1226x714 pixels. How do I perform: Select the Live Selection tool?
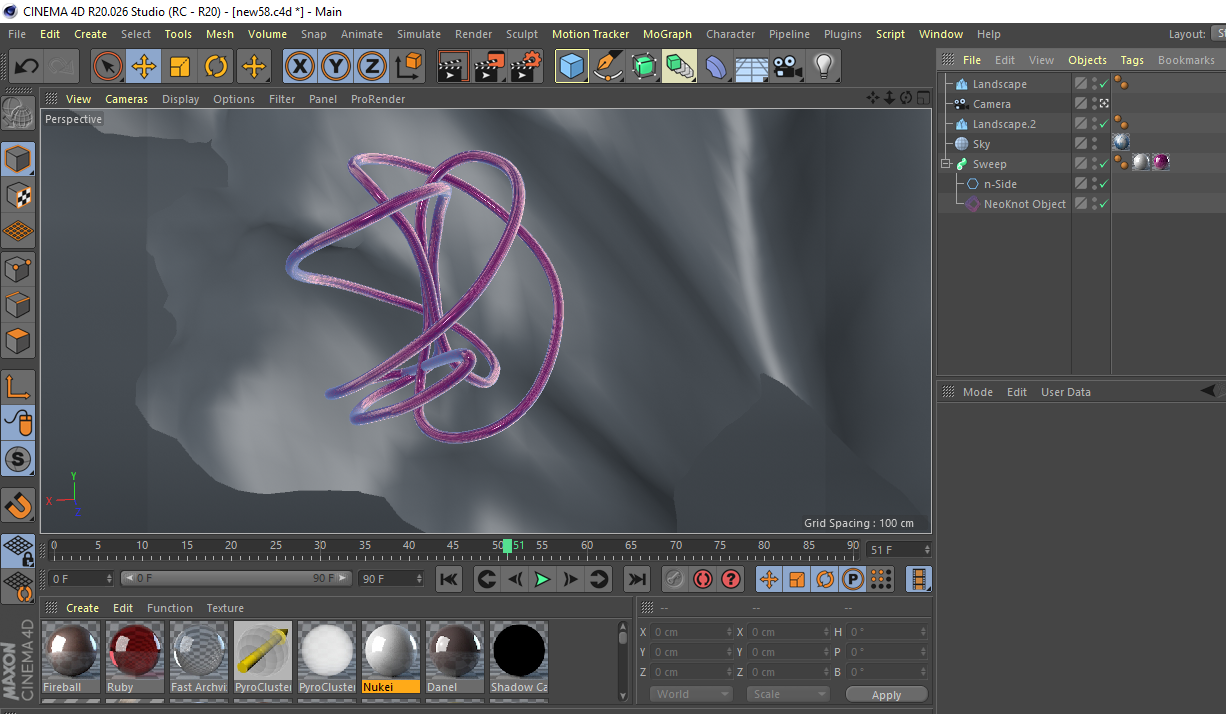108,67
